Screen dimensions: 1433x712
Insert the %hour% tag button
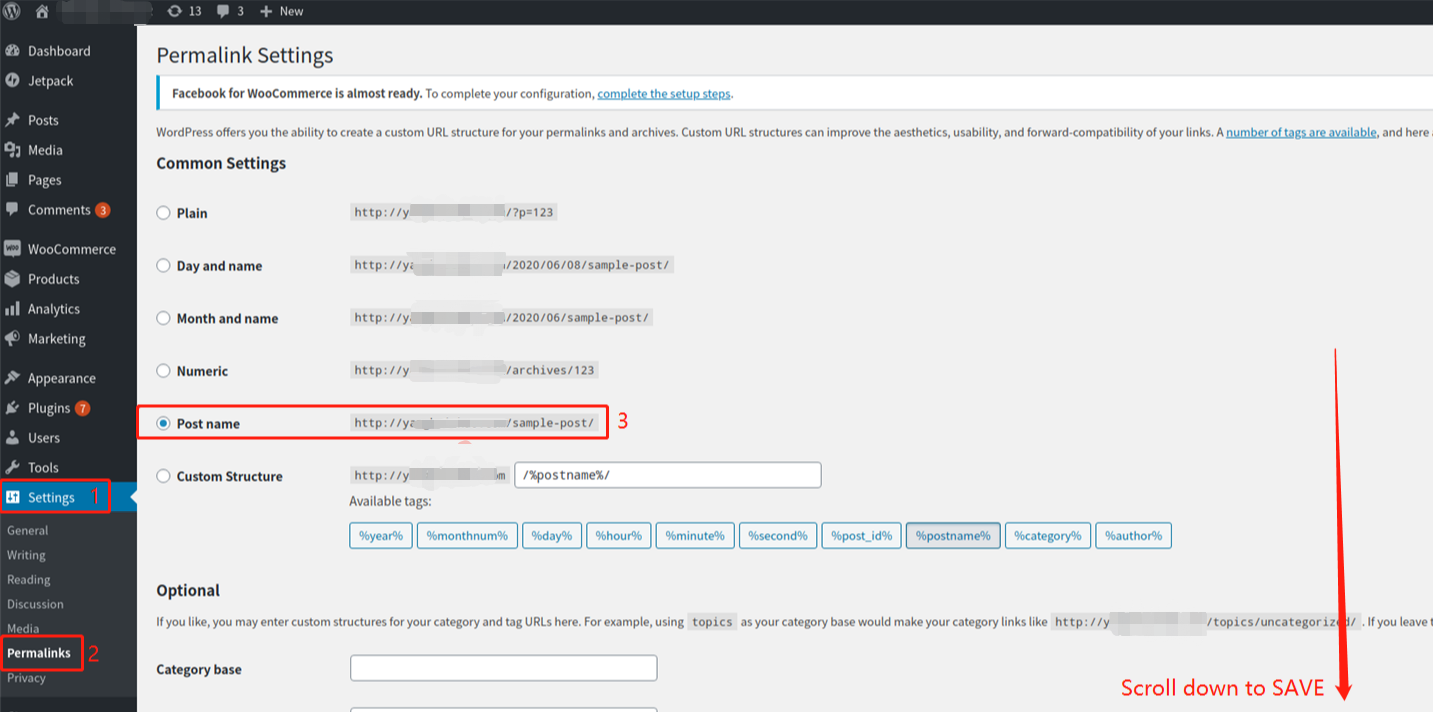619,536
